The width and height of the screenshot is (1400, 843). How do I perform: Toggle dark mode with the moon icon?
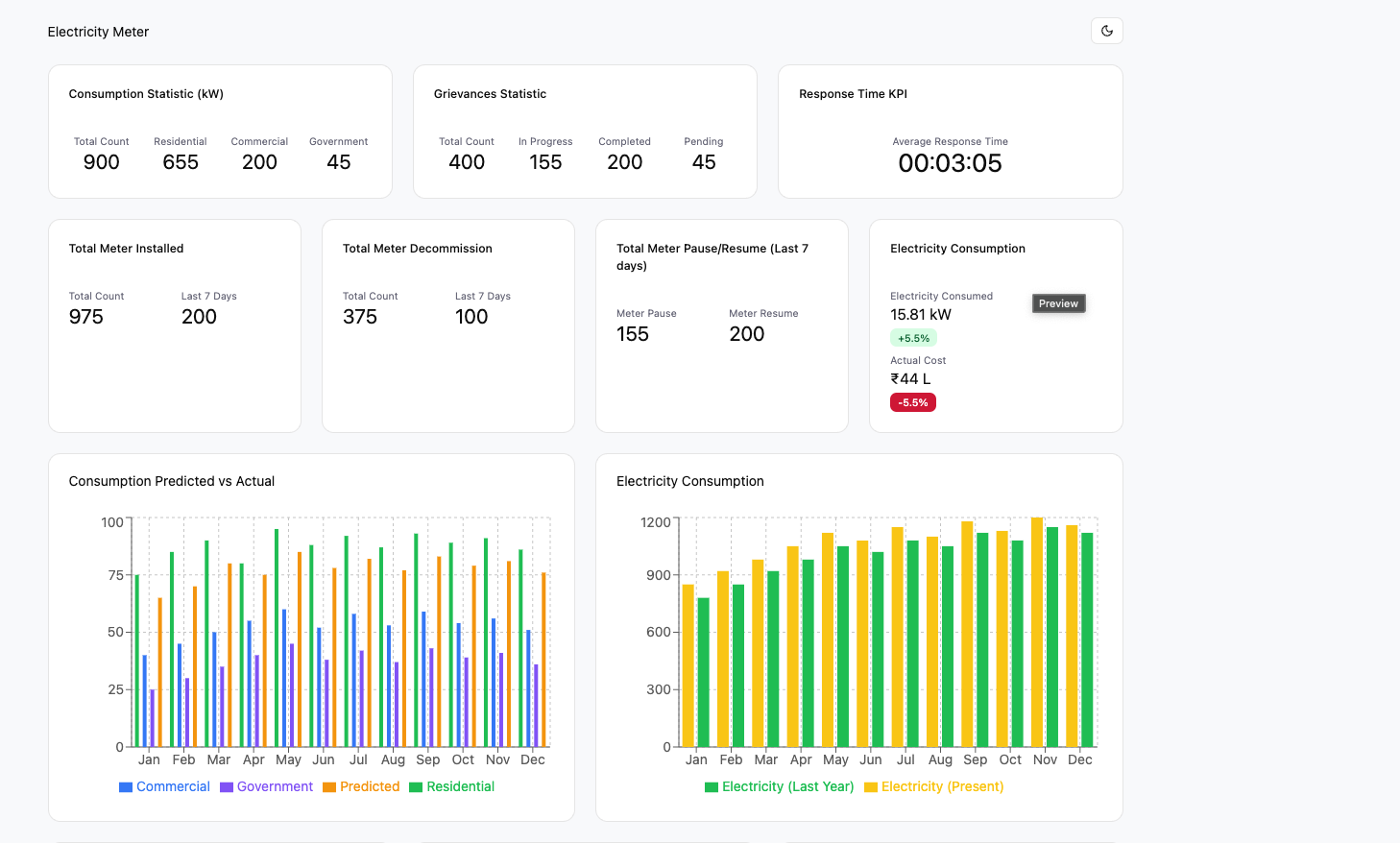(x=1106, y=31)
